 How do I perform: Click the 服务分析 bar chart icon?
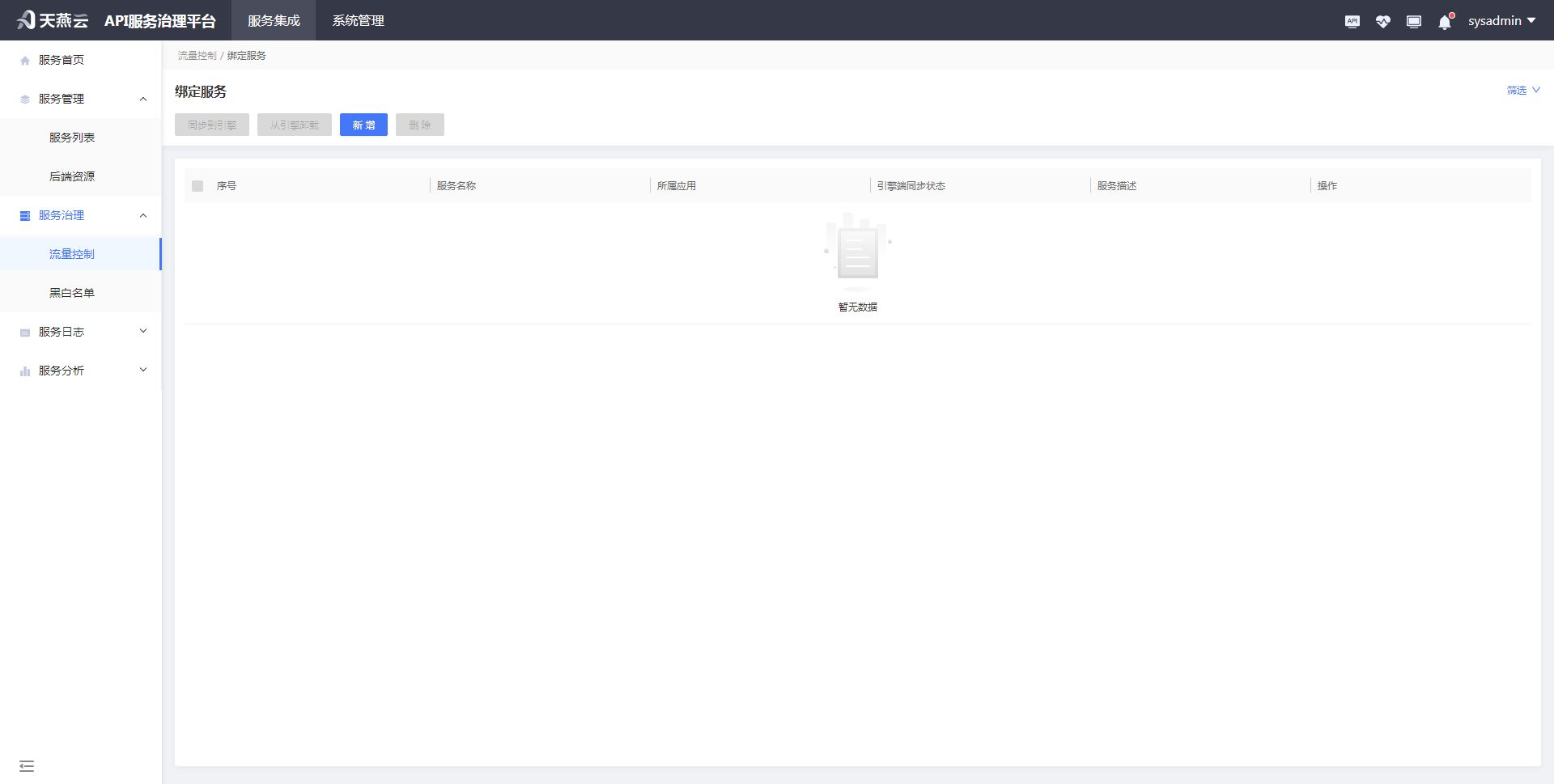[x=25, y=371]
